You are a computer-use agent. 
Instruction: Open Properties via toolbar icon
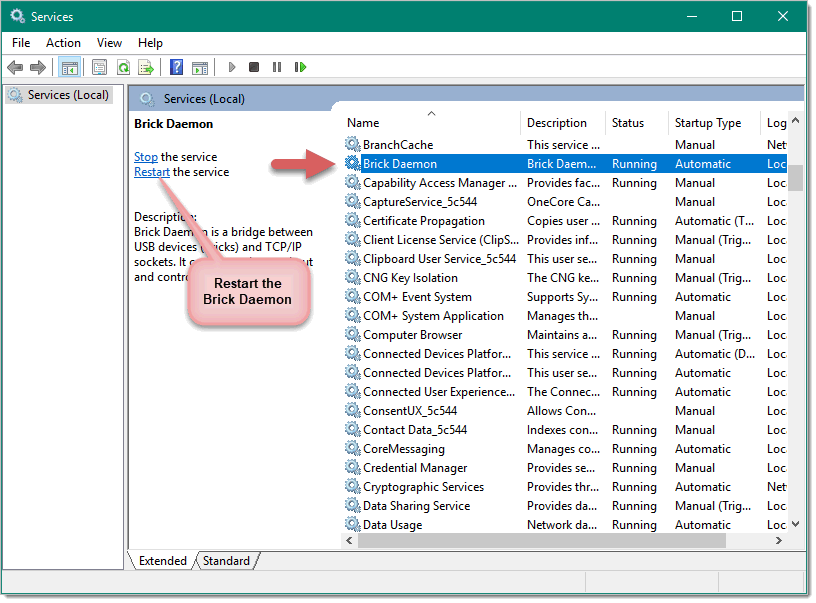[x=99, y=67]
